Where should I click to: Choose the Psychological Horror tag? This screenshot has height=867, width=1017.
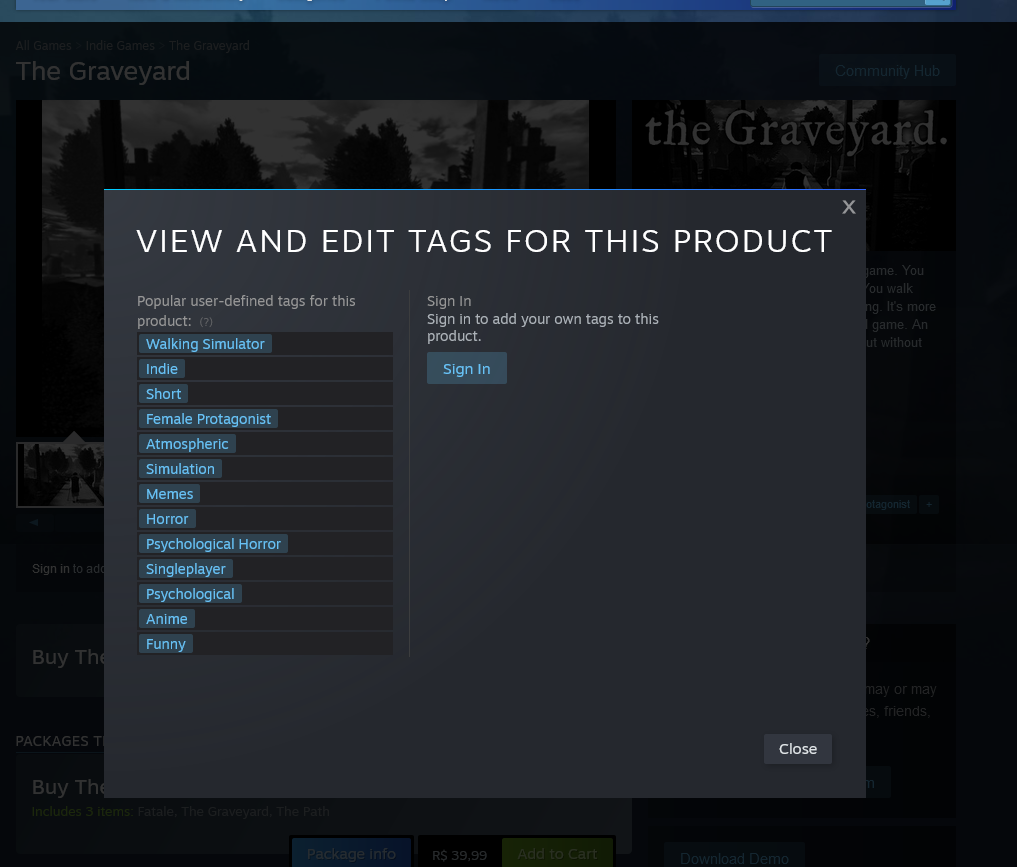tap(213, 544)
